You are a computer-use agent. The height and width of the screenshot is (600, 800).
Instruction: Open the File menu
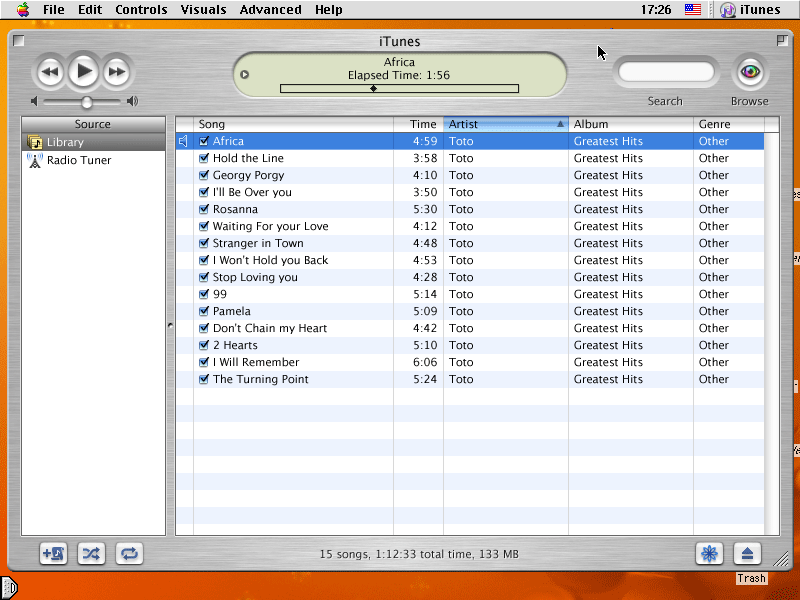tap(54, 10)
